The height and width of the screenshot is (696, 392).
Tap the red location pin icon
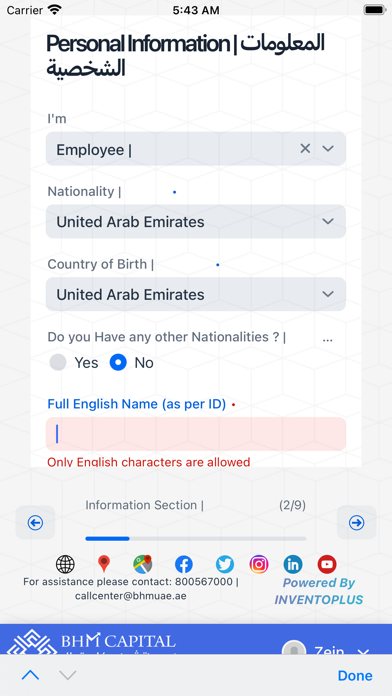104,564
